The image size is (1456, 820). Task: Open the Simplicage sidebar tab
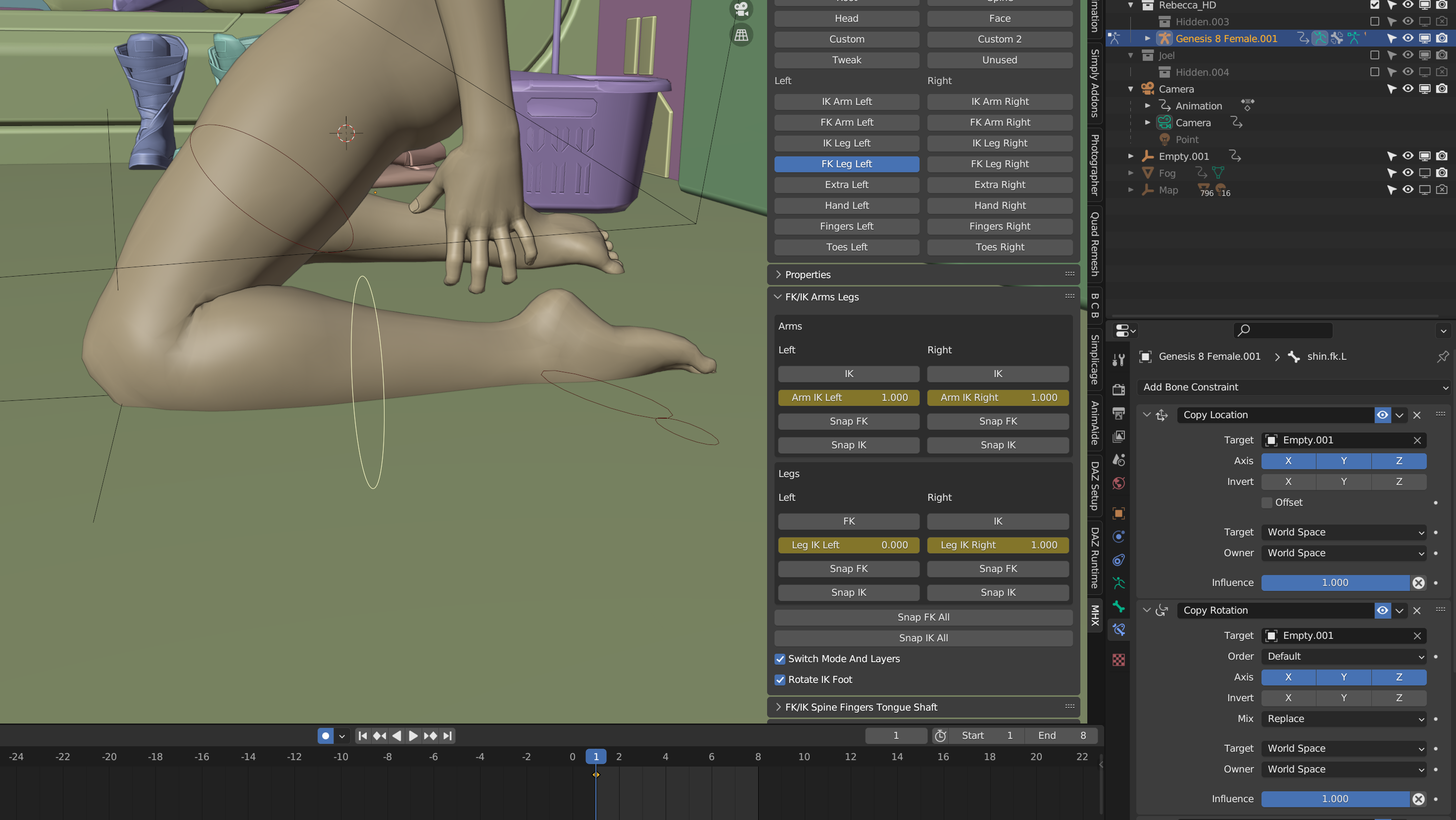point(1095,359)
